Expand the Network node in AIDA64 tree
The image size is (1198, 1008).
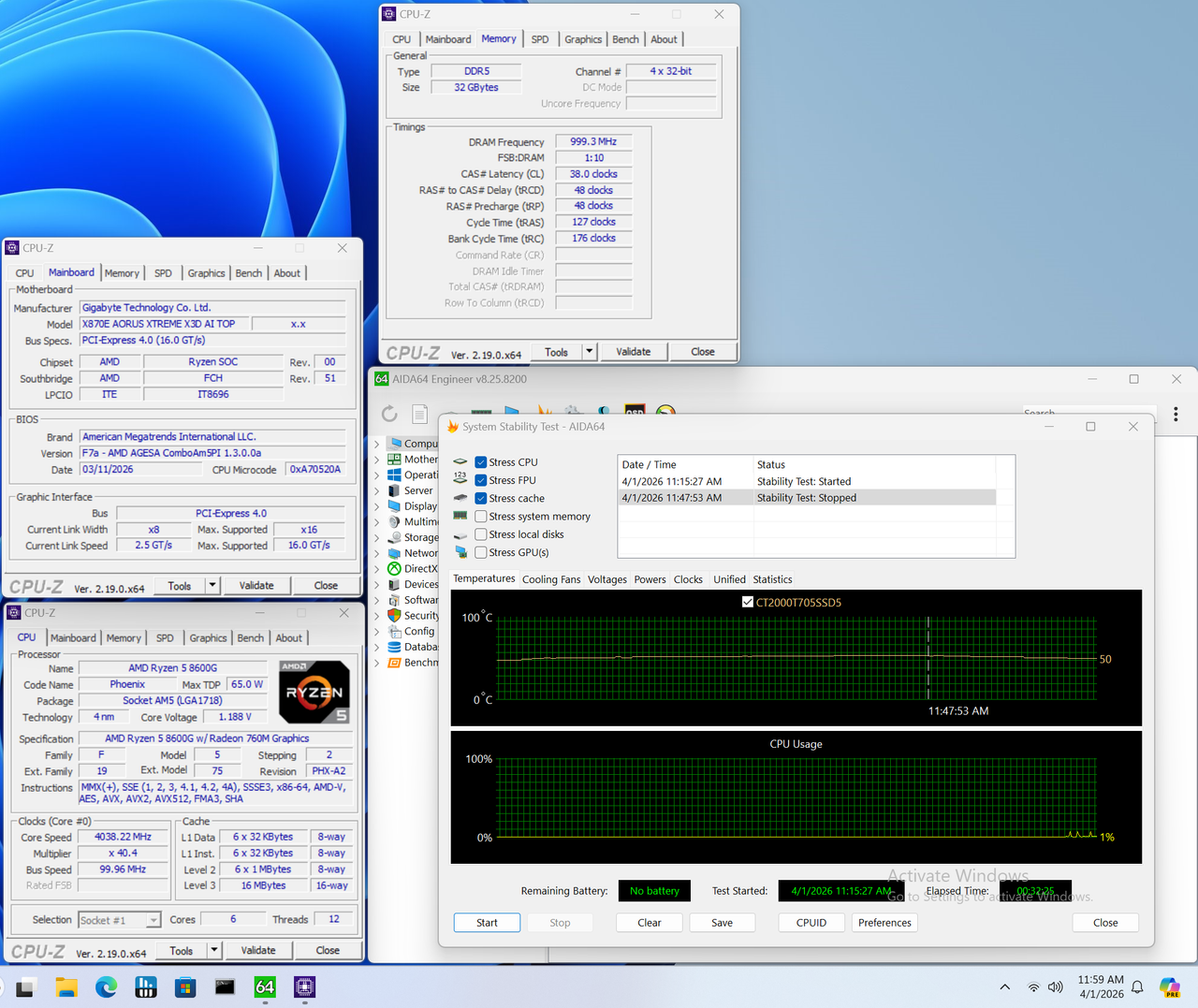(377, 553)
